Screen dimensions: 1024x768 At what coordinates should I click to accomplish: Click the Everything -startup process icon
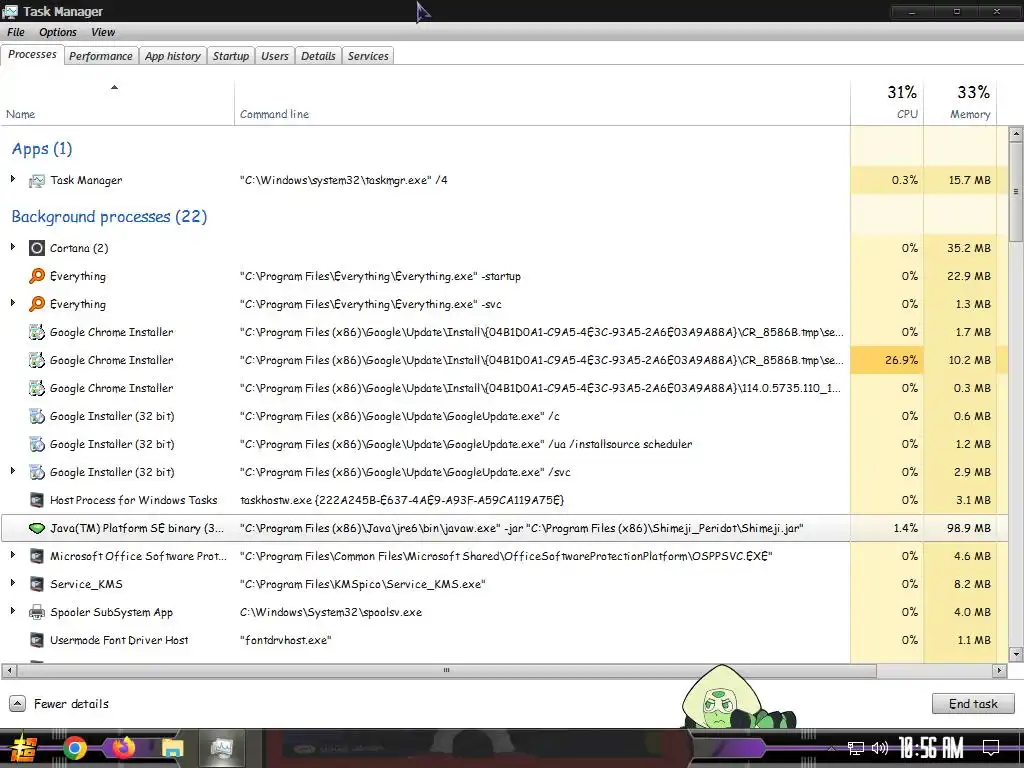pos(37,276)
